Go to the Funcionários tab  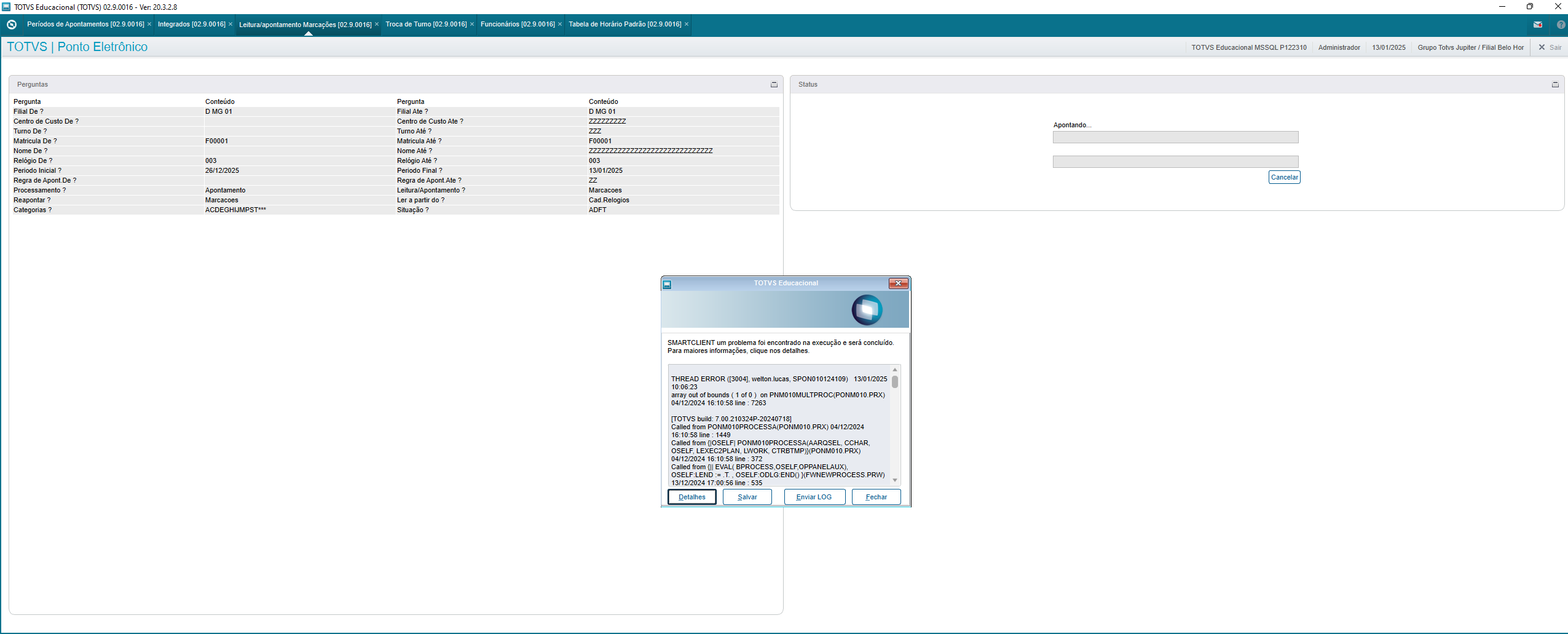point(518,24)
